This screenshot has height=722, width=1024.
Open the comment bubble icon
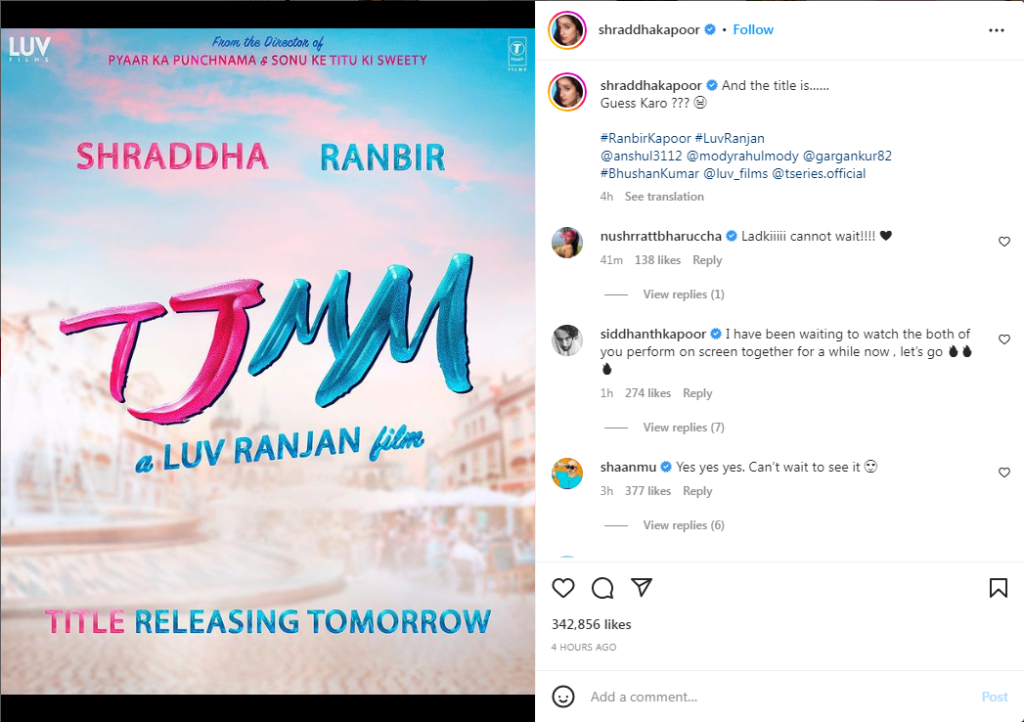[x=602, y=588]
